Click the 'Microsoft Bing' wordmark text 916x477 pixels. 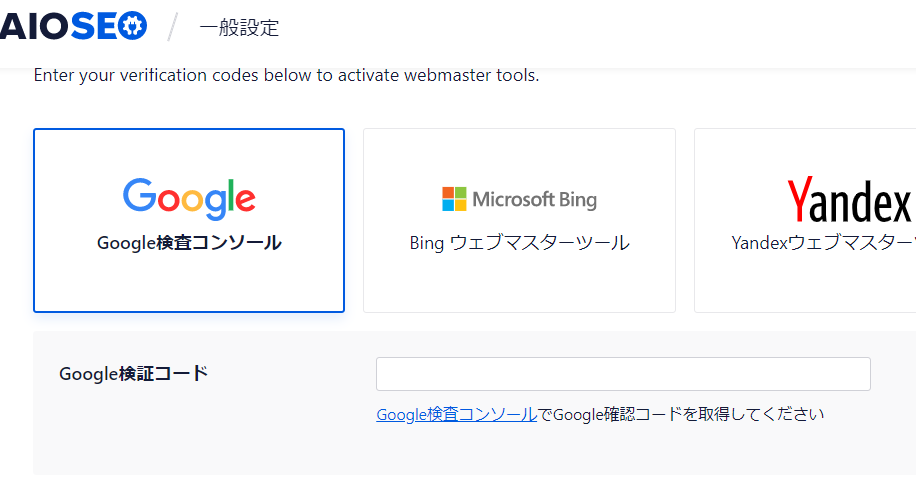534,199
